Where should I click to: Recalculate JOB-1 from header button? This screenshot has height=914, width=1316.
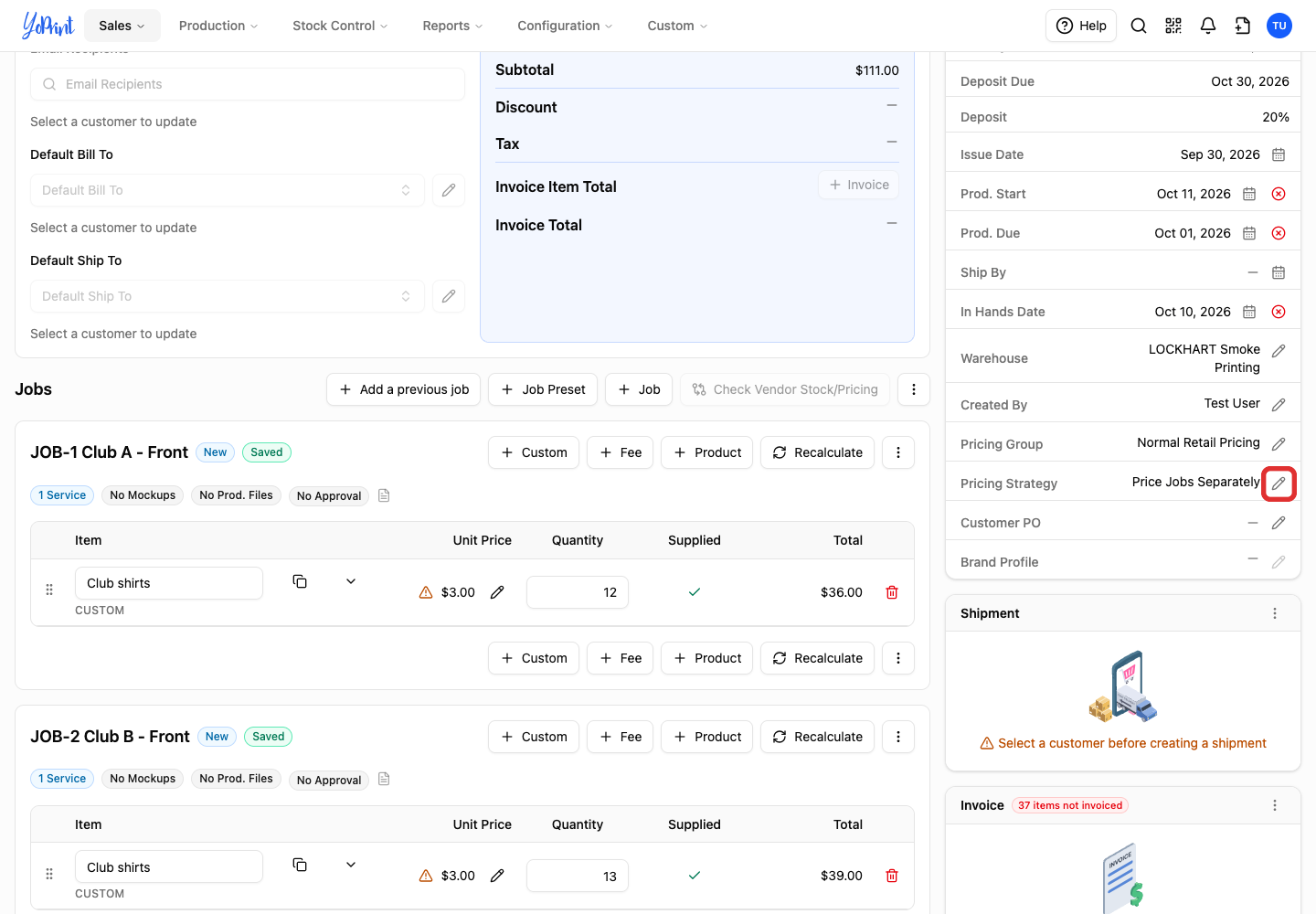(x=817, y=452)
